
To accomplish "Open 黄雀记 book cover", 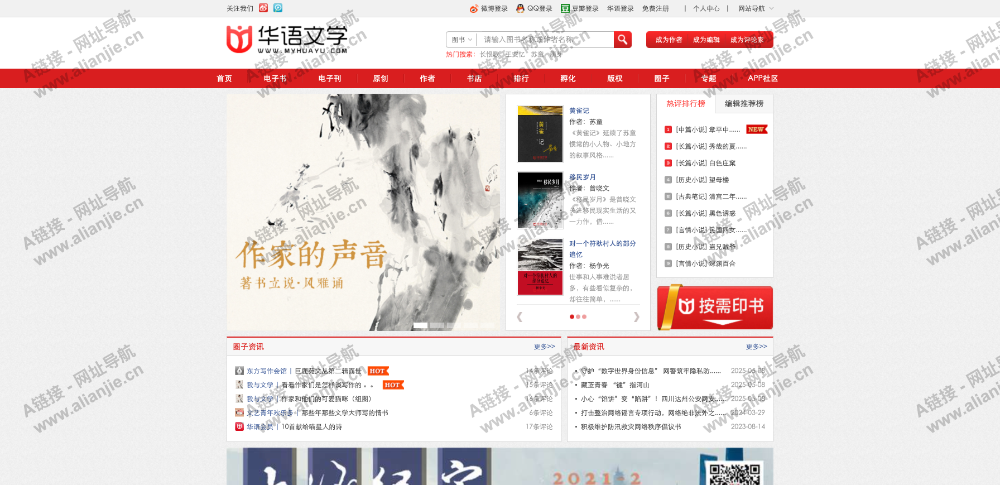I will (540, 133).
